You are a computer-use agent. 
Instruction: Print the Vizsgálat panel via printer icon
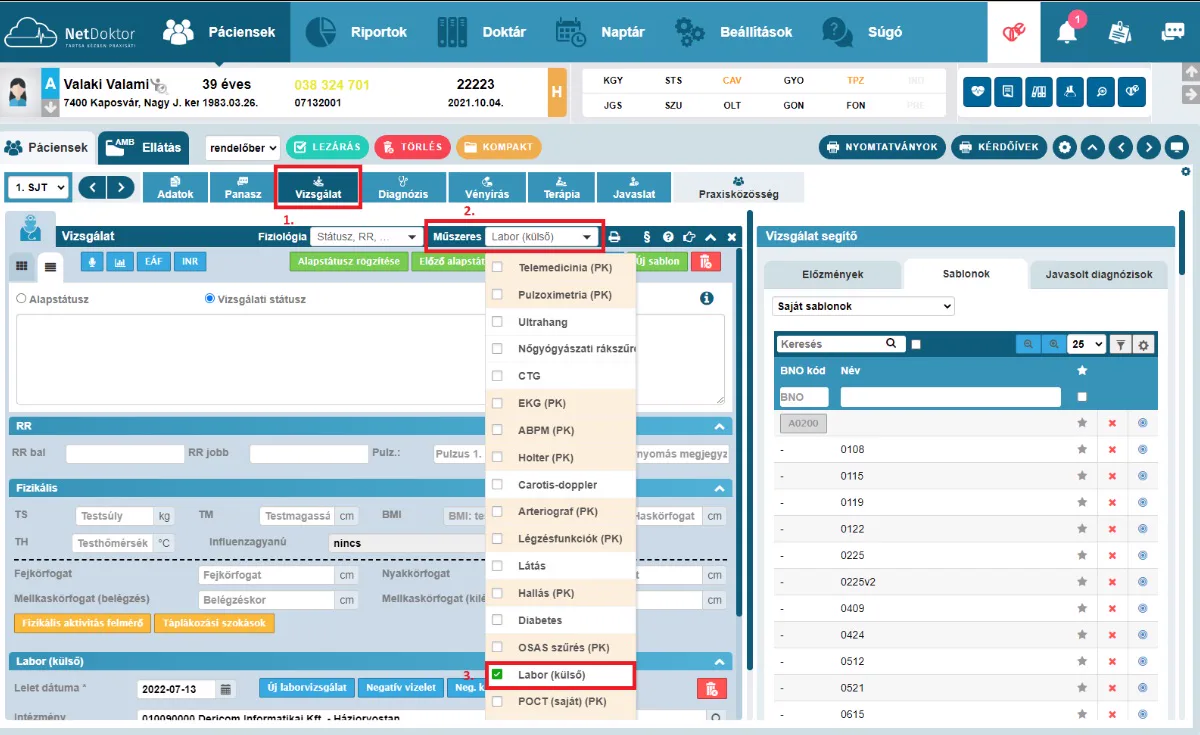tap(614, 237)
